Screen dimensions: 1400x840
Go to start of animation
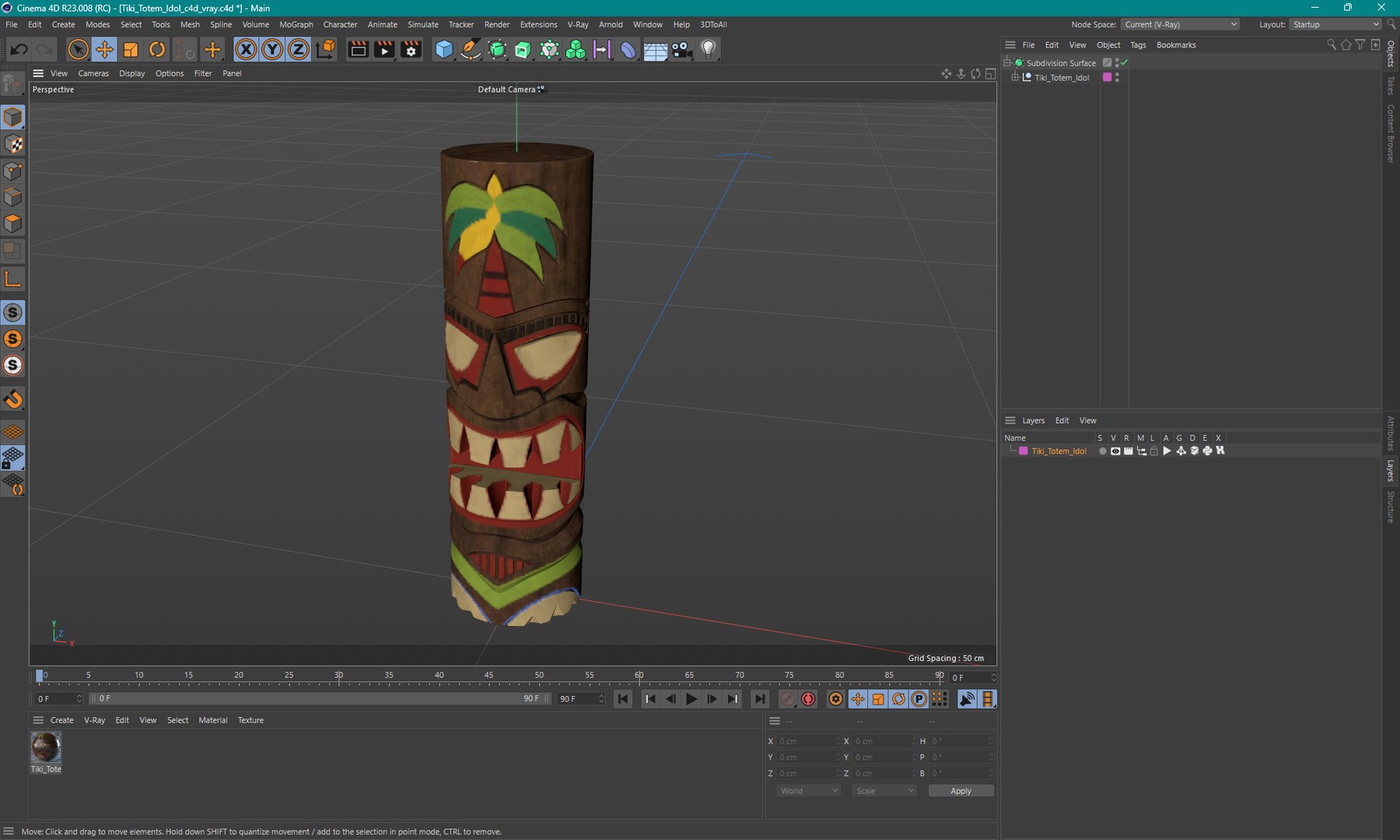click(x=623, y=699)
